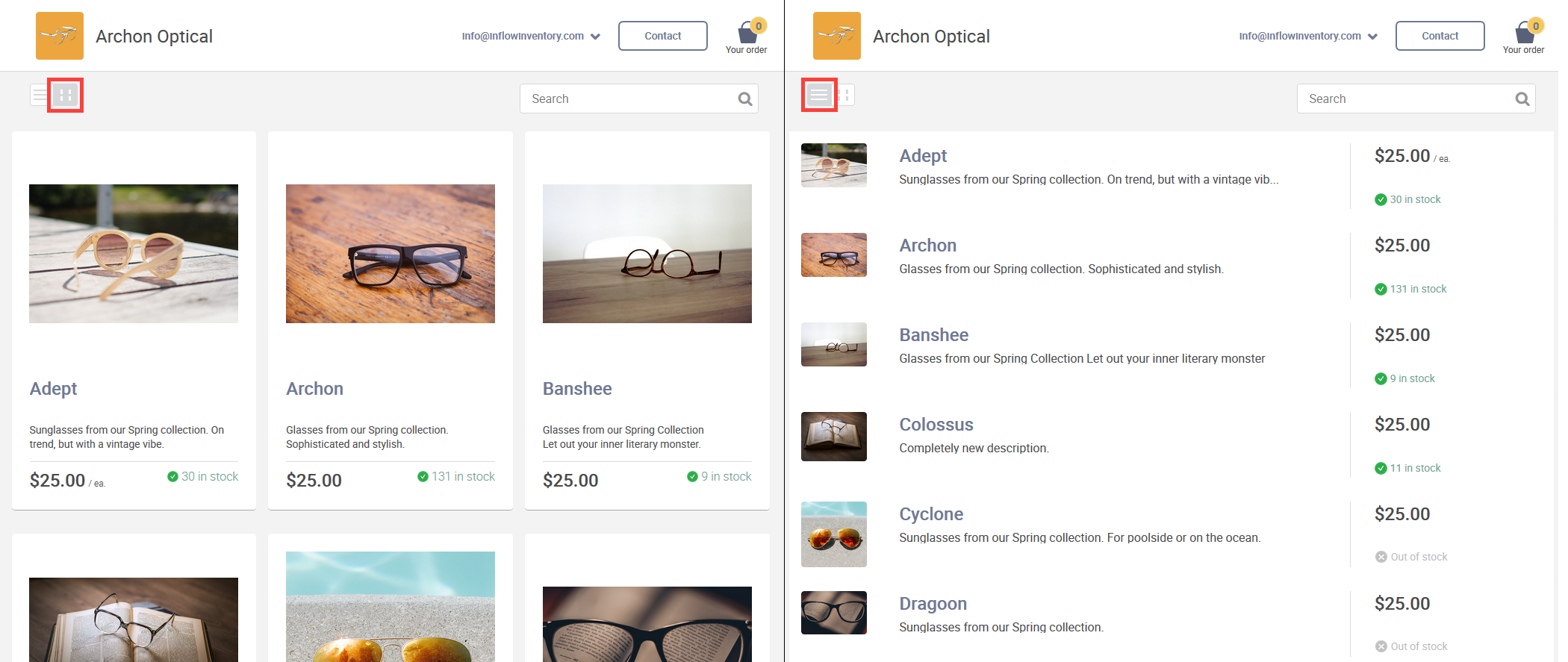This screenshot has width=1568, height=662.
Task: Click 'Let out your inner literary monster.' on Banshee card
Action: [622, 444]
